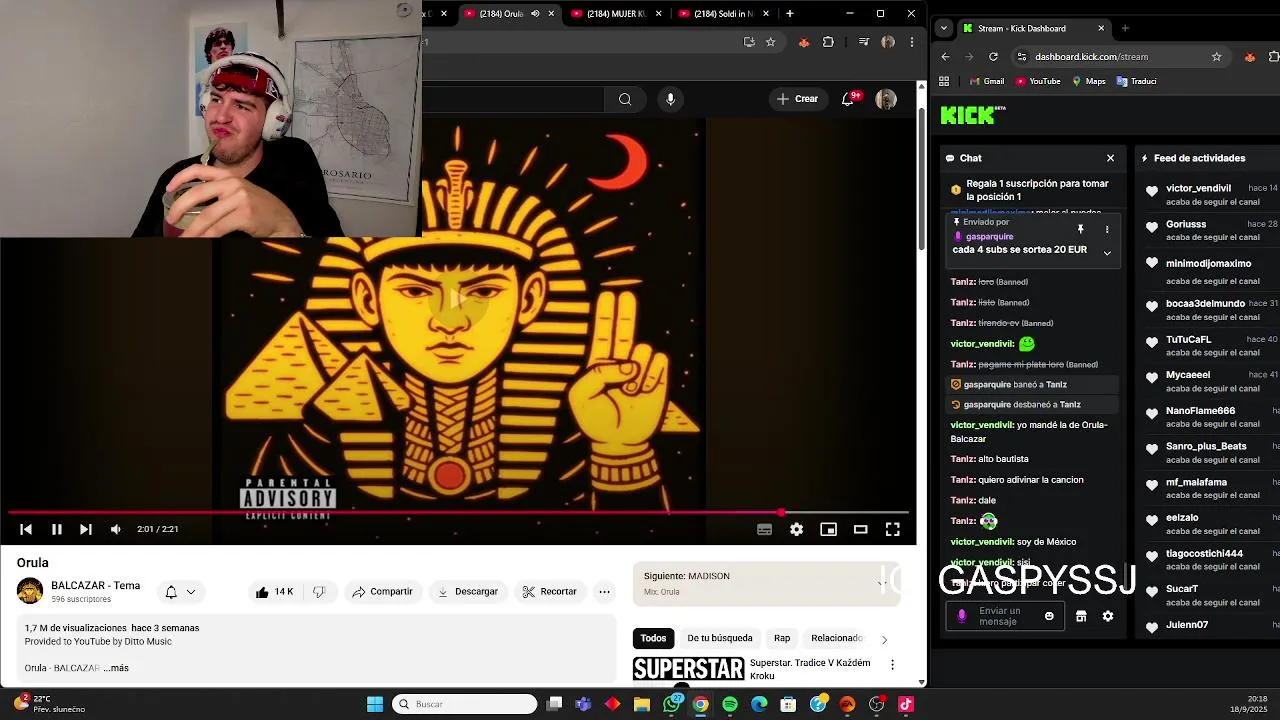Select the Relacionado filter chip

coord(836,638)
